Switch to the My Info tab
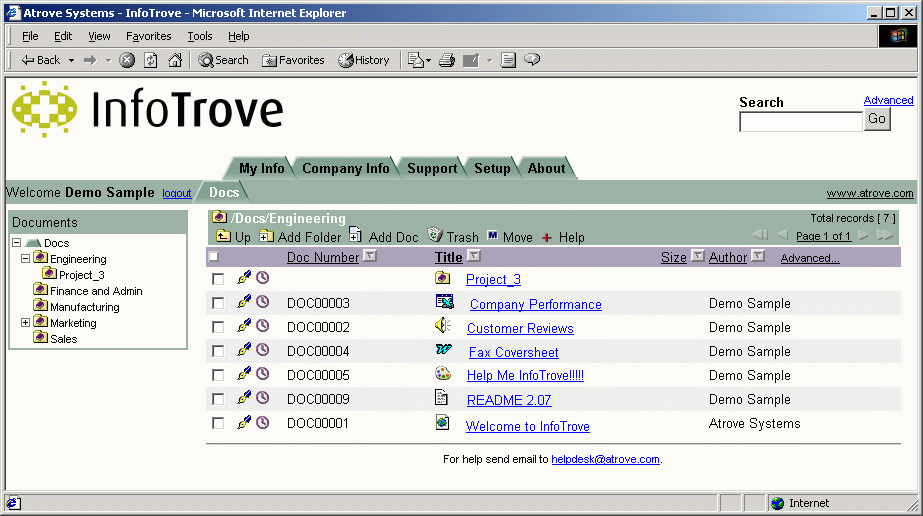The image size is (923, 516). pos(261,168)
